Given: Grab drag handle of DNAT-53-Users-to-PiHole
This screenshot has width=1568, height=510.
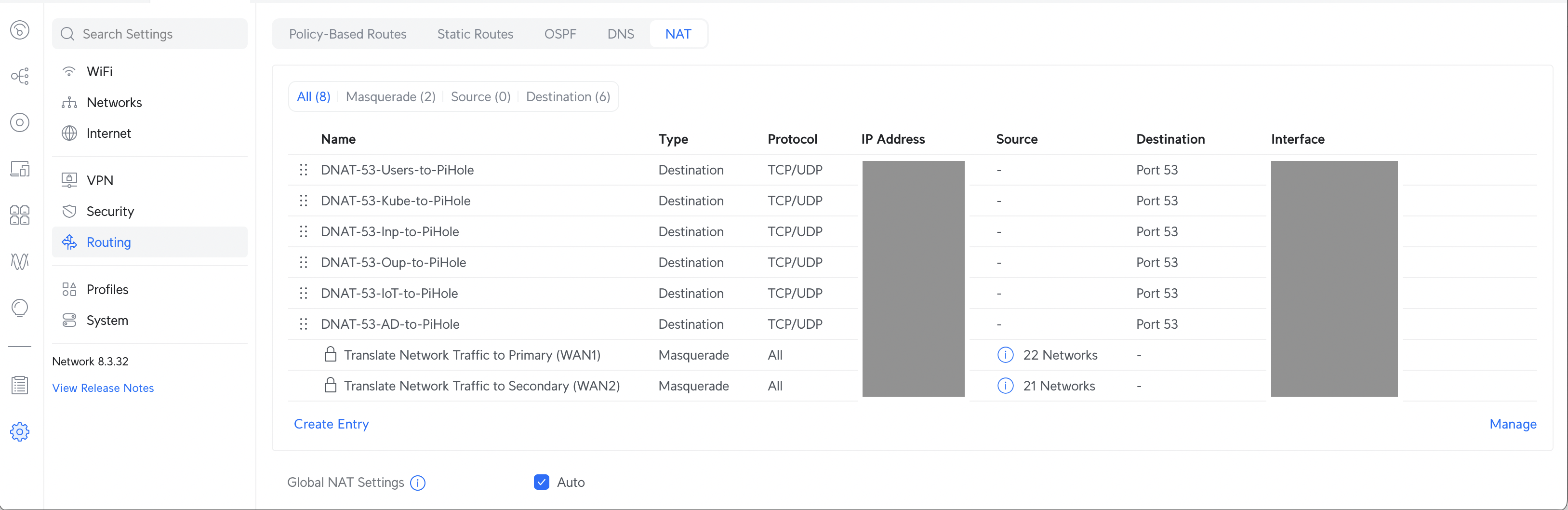Looking at the screenshot, I should [303, 170].
